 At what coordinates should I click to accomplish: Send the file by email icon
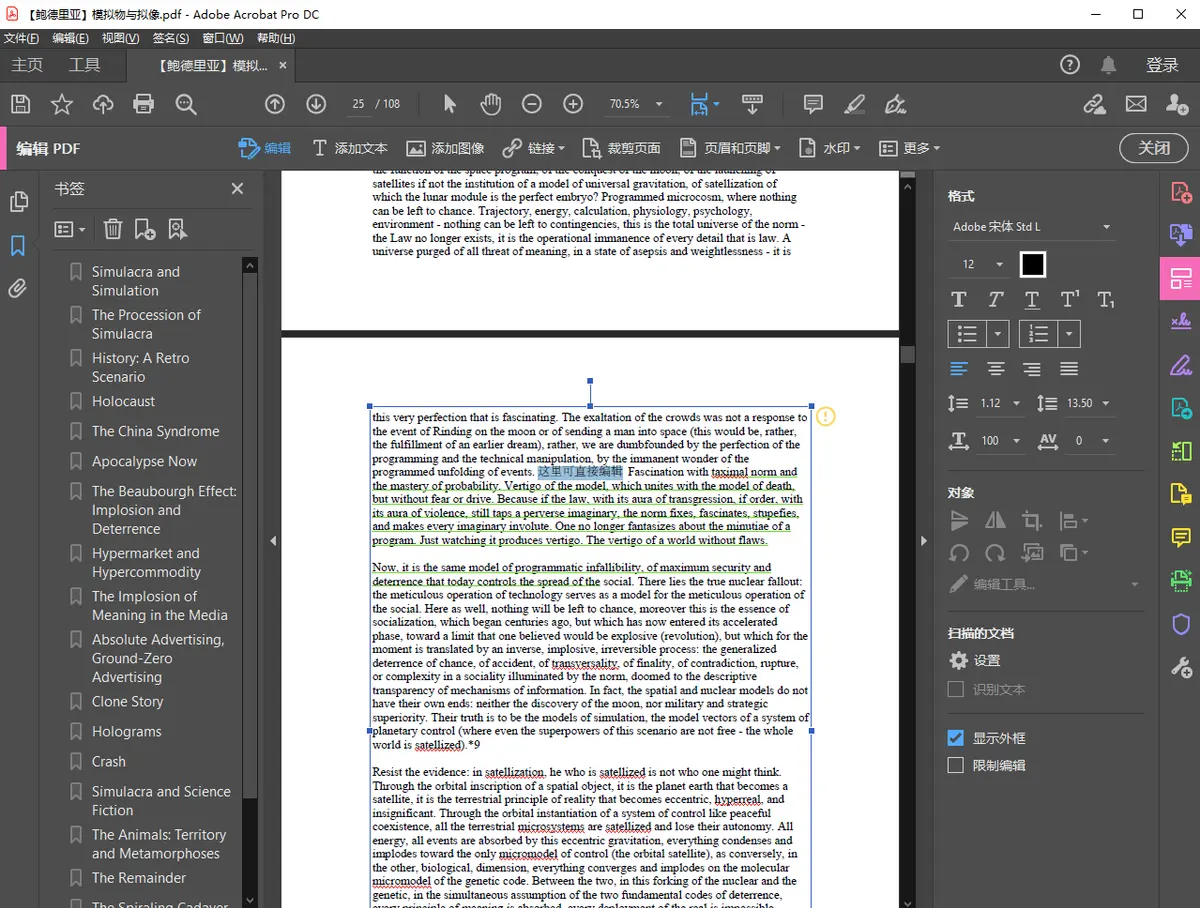1136,104
